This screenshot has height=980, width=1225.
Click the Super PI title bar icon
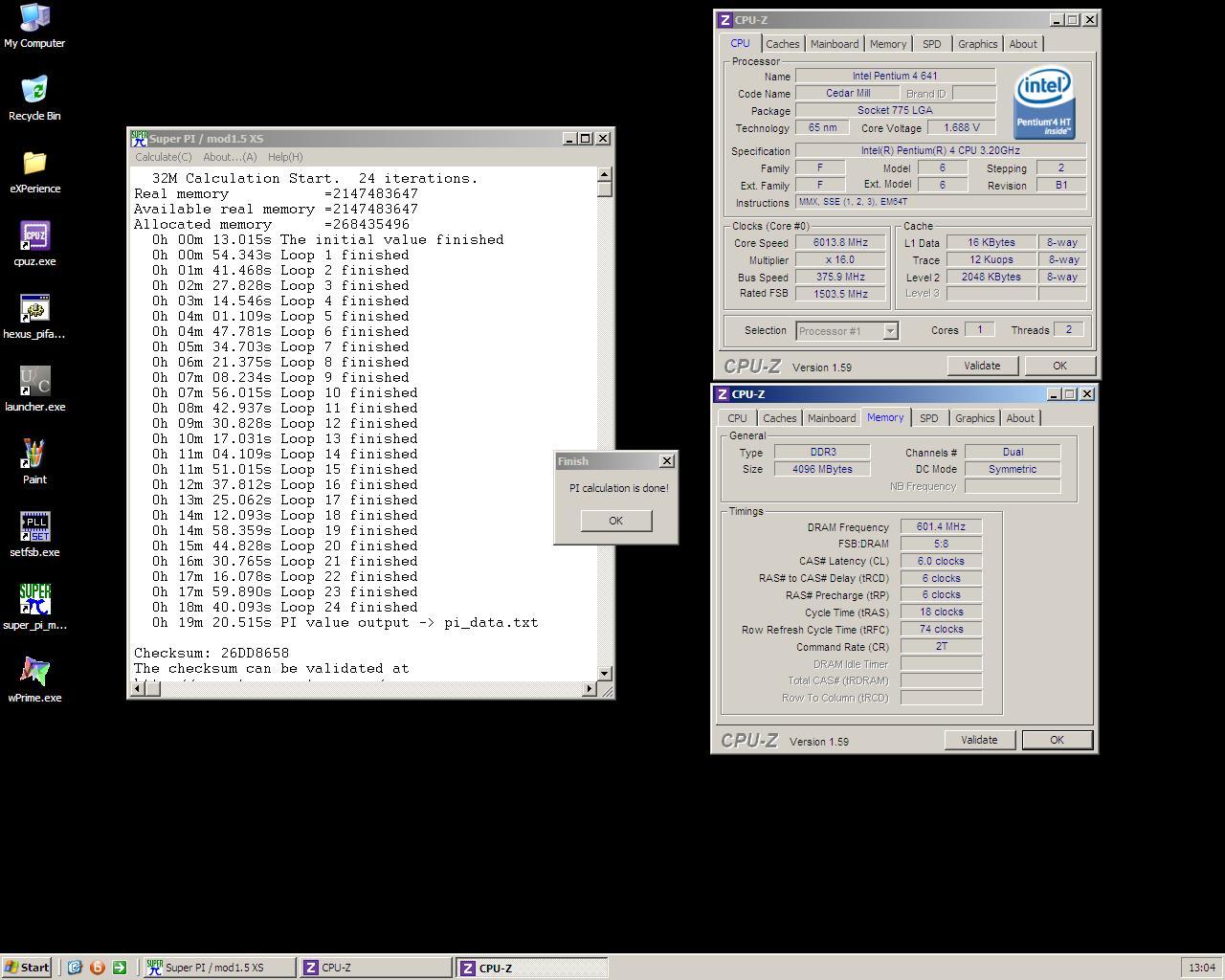click(x=139, y=139)
